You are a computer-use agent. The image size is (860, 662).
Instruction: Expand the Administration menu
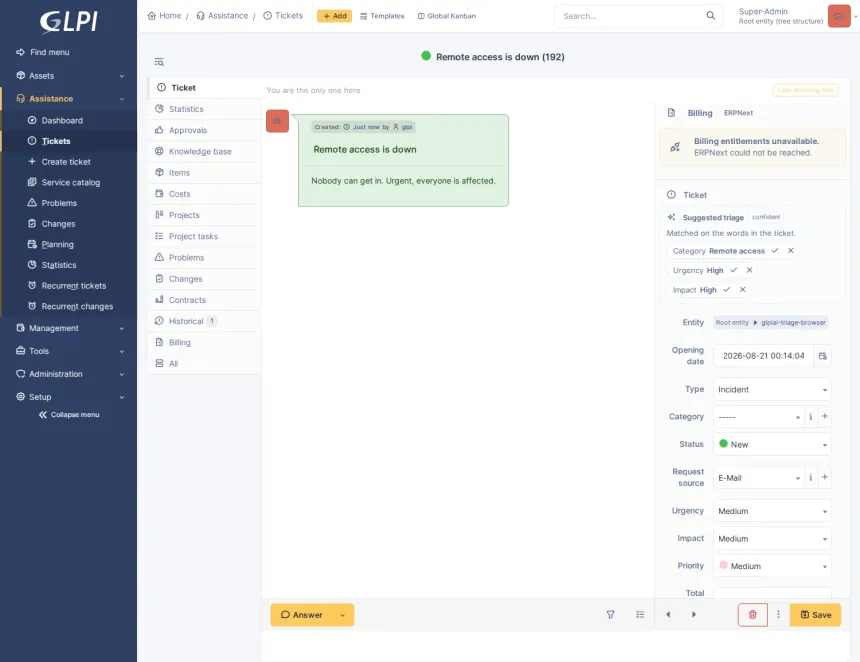pos(70,374)
